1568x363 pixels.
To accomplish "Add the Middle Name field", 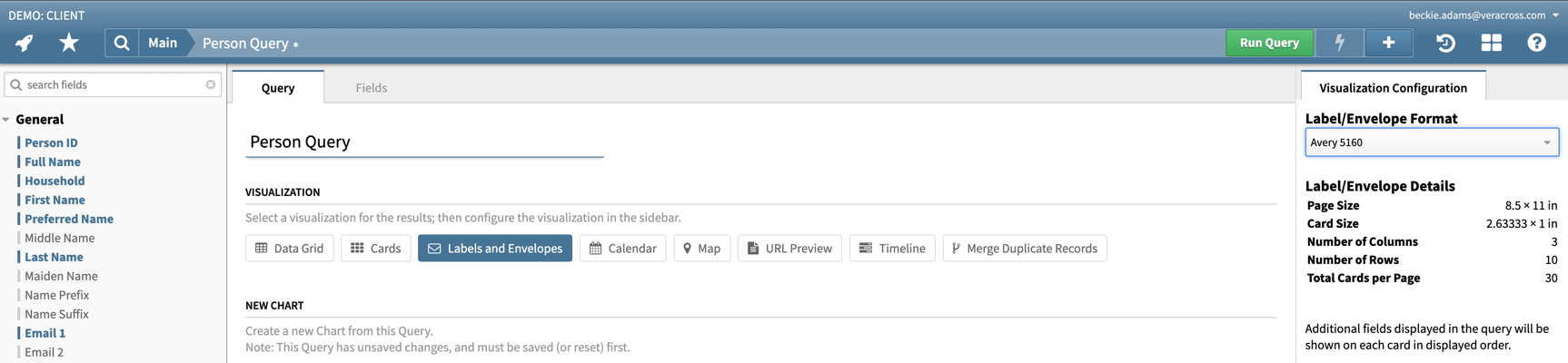I will (x=59, y=238).
